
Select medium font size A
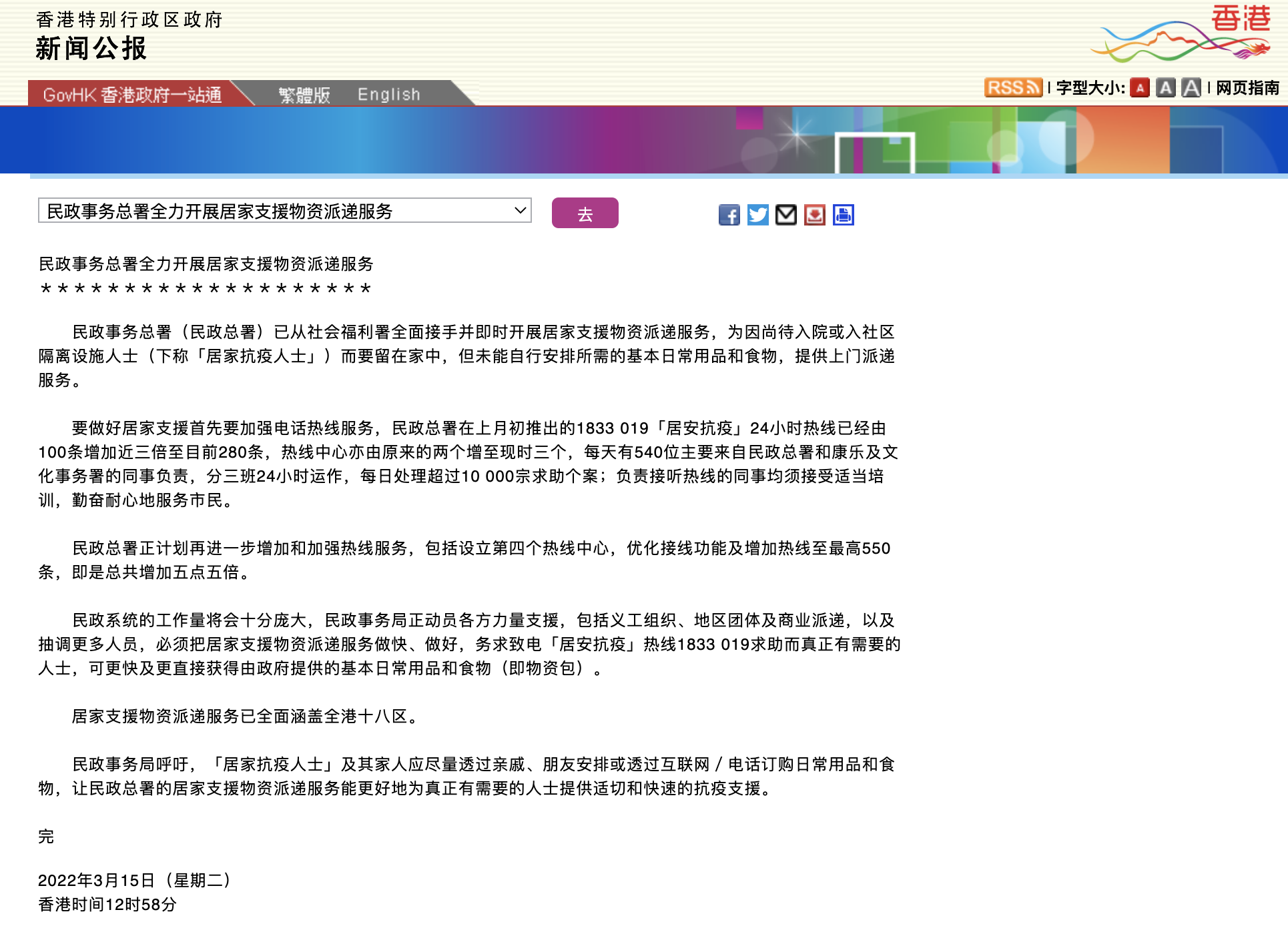click(1165, 88)
